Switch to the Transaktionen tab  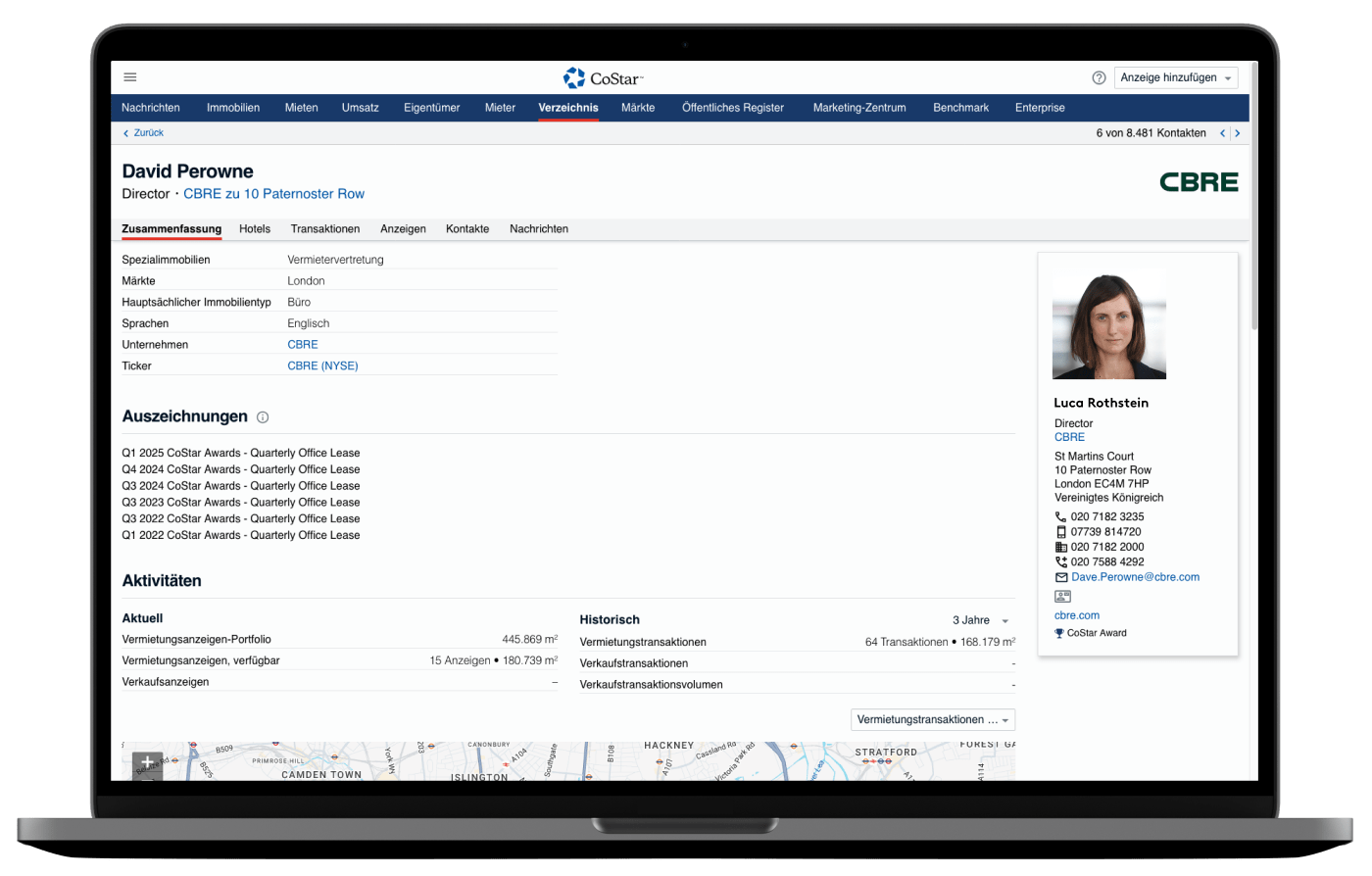click(x=324, y=229)
